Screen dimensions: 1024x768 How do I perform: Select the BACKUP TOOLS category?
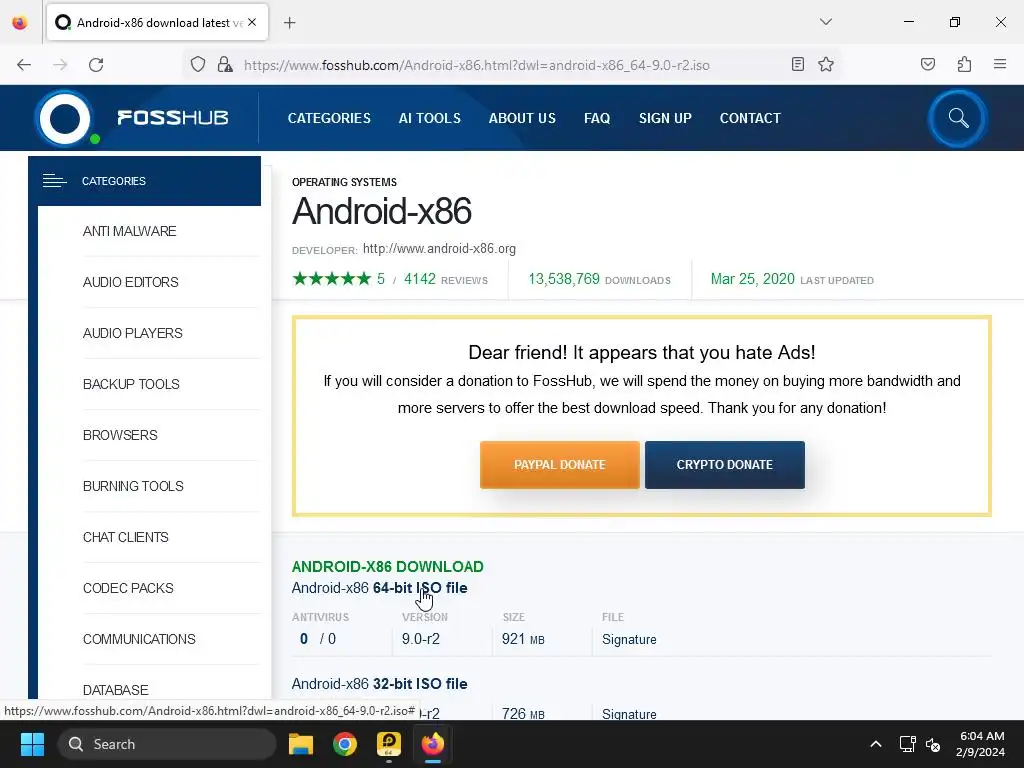click(131, 384)
